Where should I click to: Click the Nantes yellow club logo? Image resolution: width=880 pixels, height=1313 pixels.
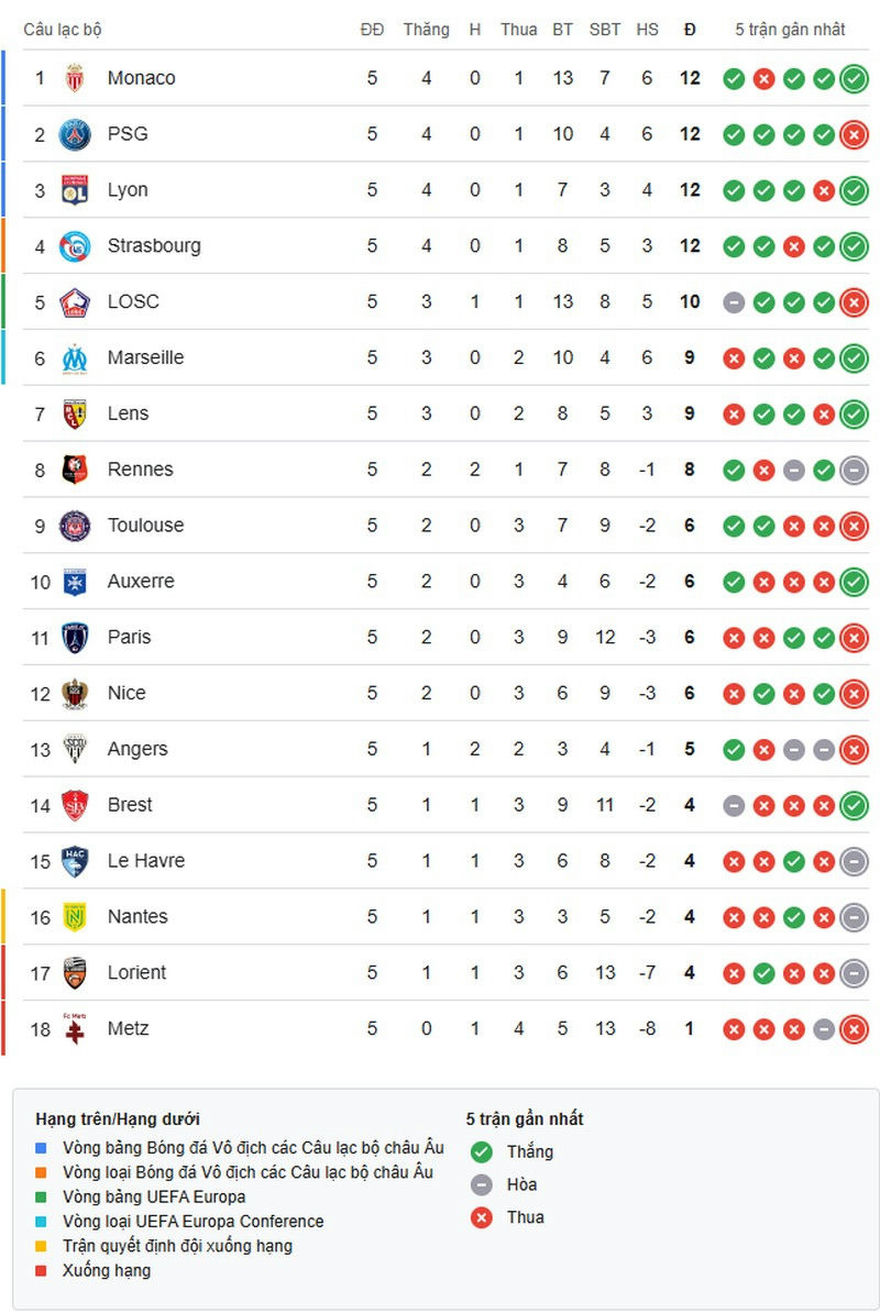75,917
